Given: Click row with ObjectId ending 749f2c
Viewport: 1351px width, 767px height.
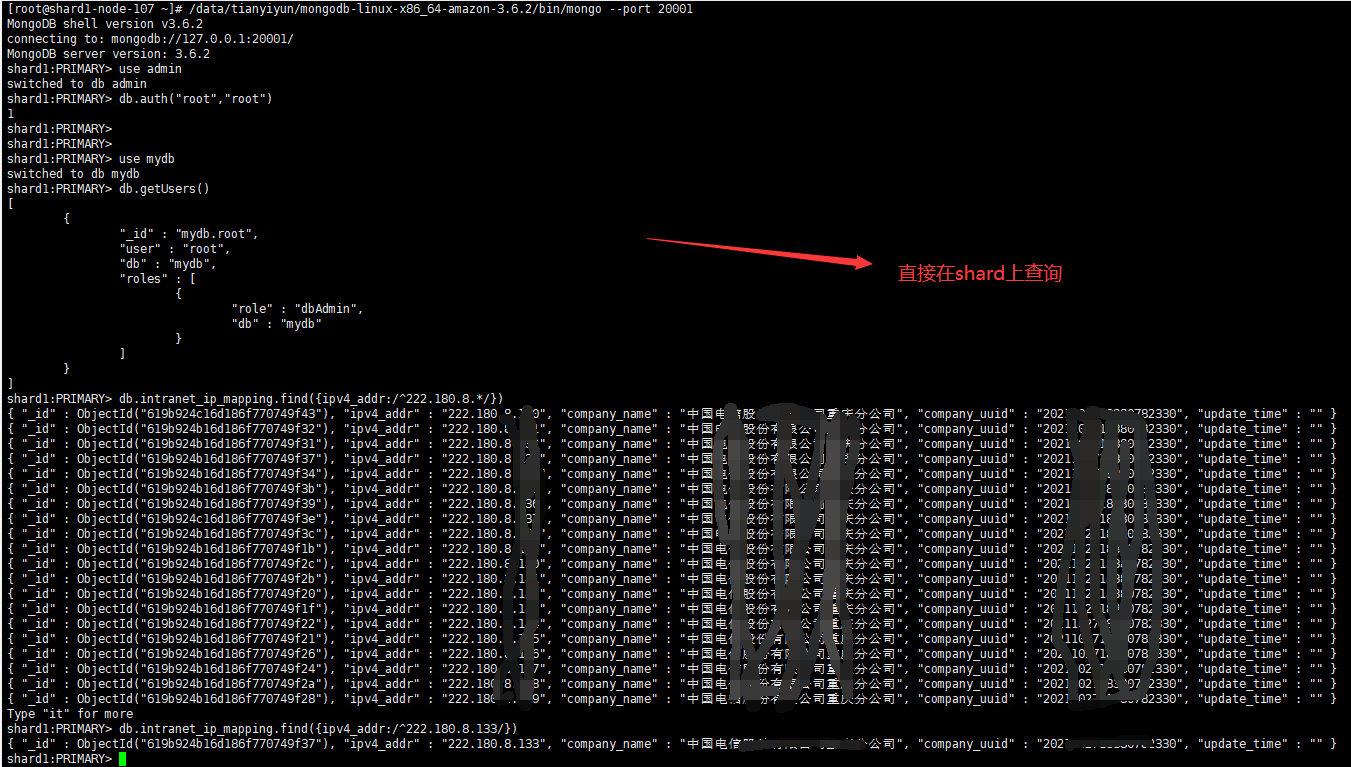Looking at the screenshot, I should point(671,564).
